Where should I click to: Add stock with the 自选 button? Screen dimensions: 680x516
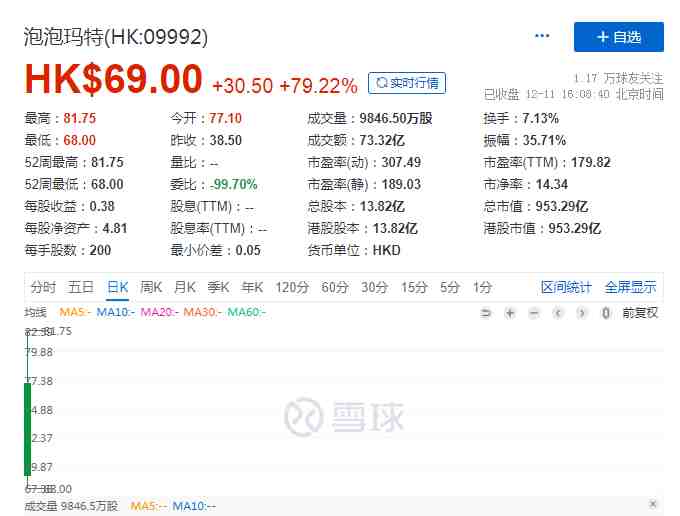(618, 37)
